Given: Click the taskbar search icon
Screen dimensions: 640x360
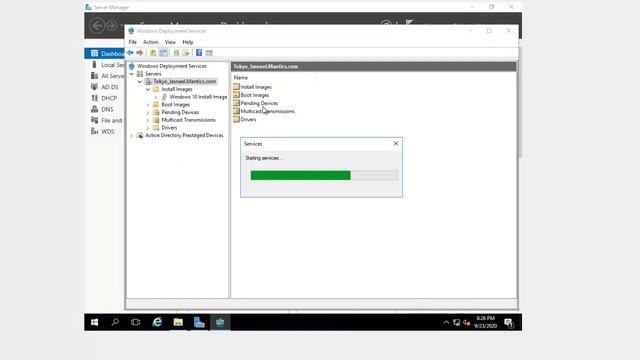Looking at the screenshot, I should click(115, 322).
